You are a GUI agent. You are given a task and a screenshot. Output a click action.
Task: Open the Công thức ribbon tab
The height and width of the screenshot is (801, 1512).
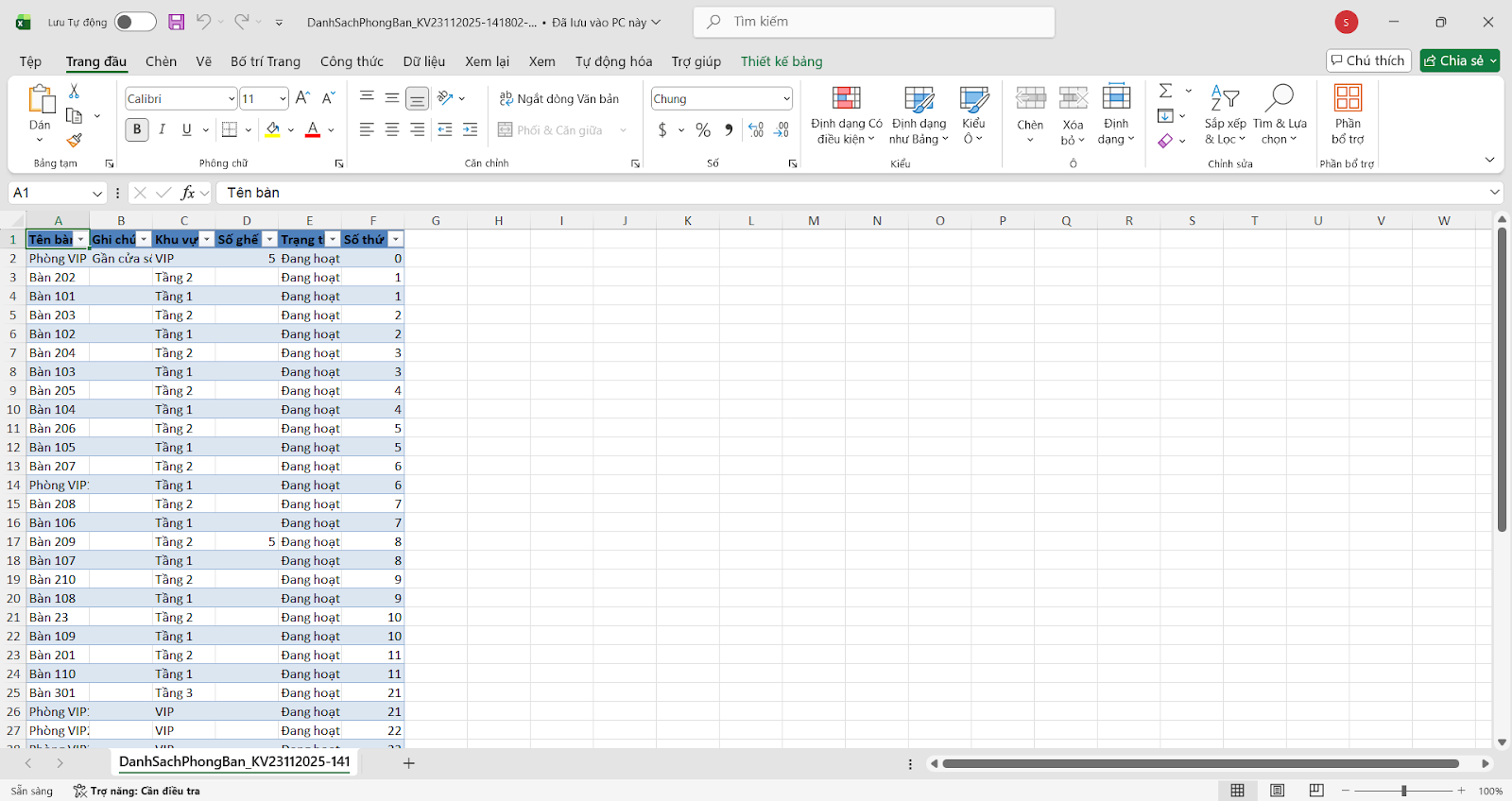click(352, 61)
